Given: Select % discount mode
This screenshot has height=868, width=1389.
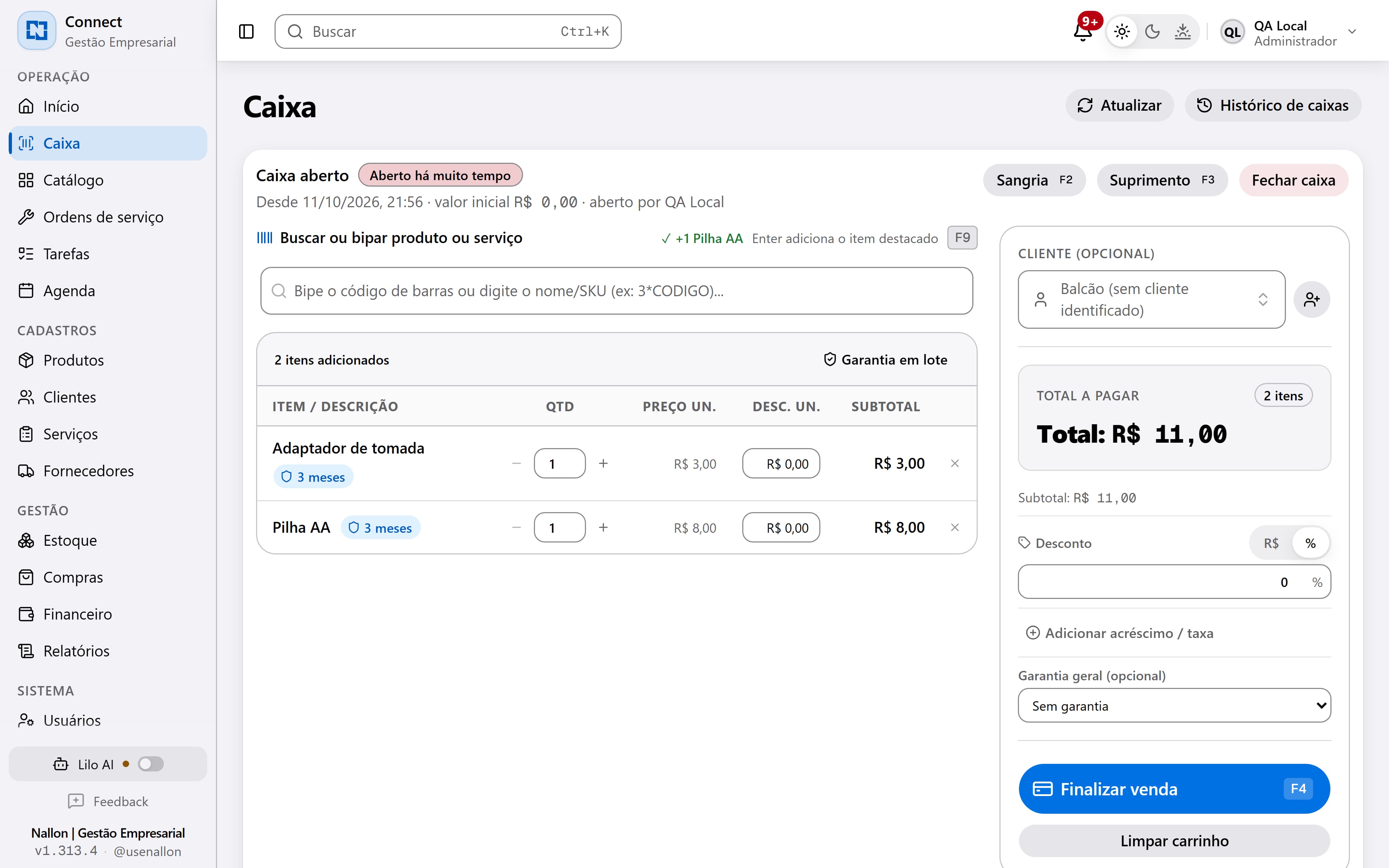Looking at the screenshot, I should click(1311, 543).
